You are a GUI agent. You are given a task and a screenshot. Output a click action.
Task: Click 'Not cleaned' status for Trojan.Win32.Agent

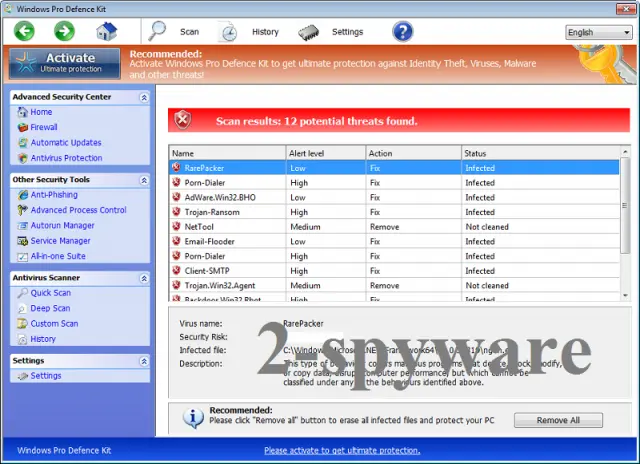[487, 286]
